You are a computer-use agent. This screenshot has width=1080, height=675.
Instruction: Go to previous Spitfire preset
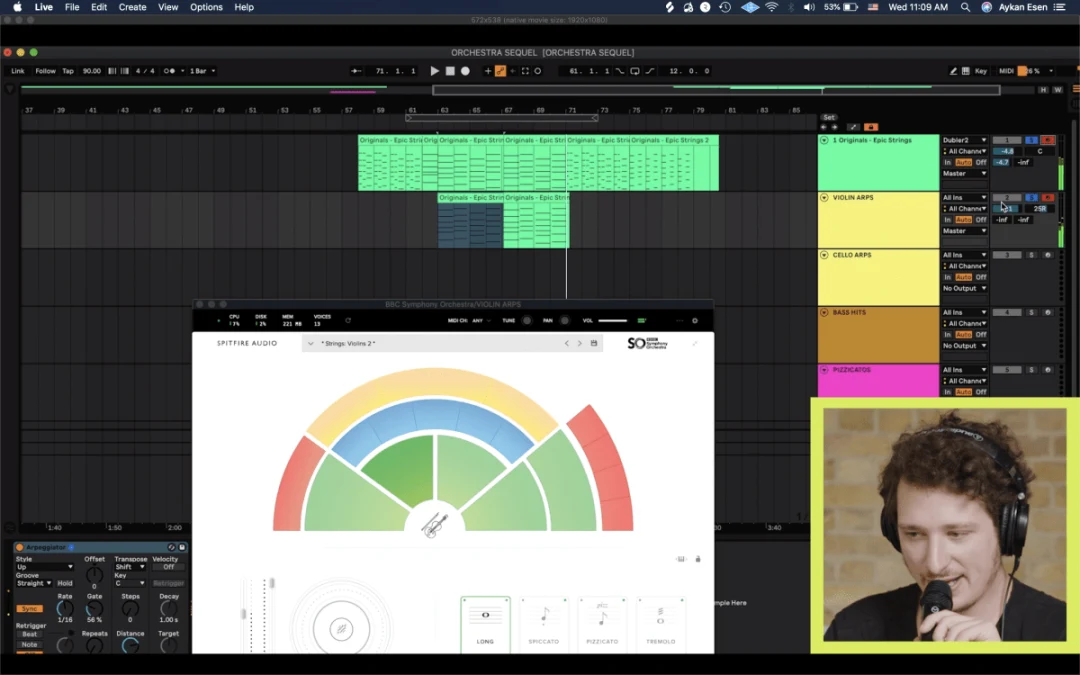tap(567, 343)
